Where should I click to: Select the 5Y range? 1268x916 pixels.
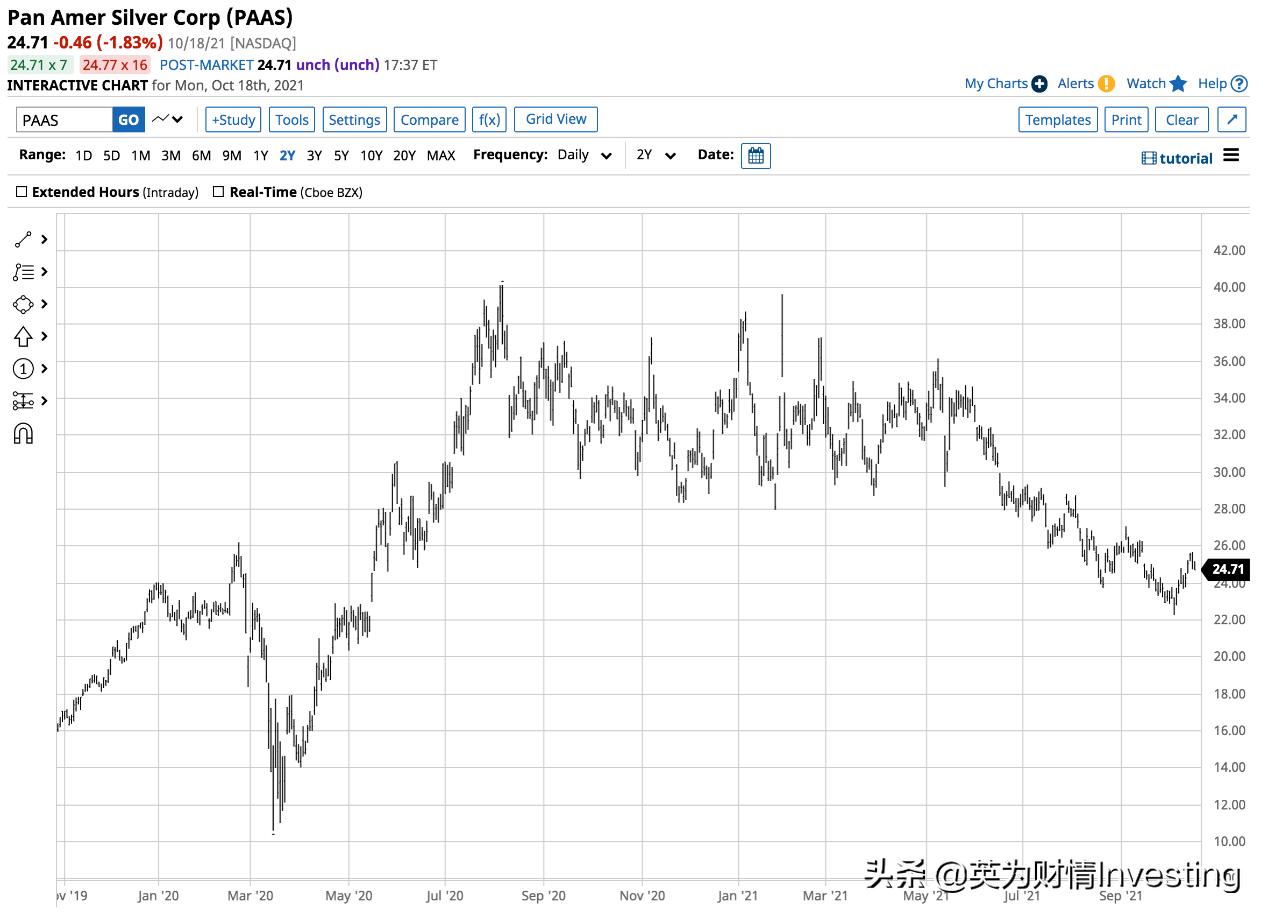pos(341,156)
